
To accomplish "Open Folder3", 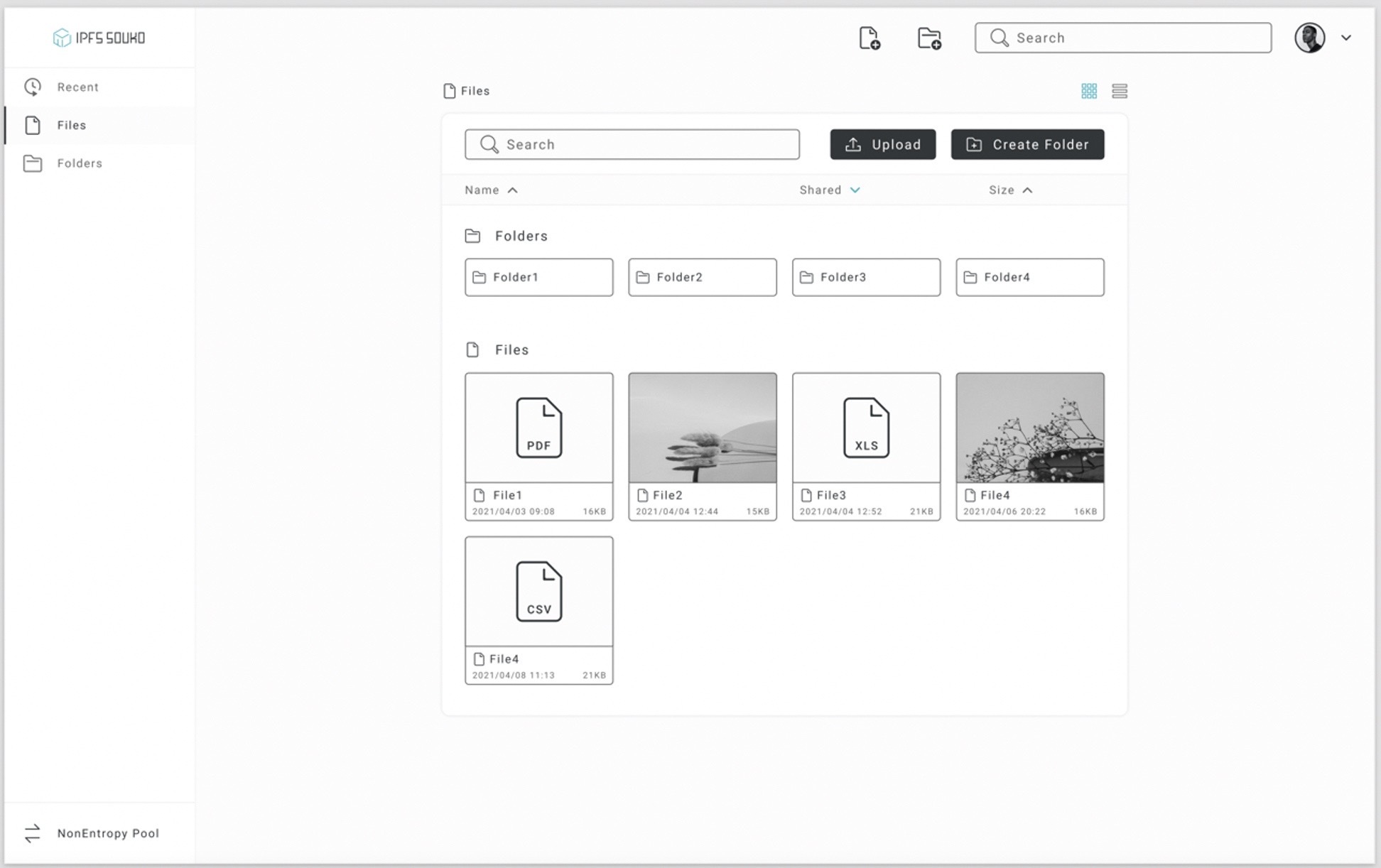I will click(x=865, y=278).
